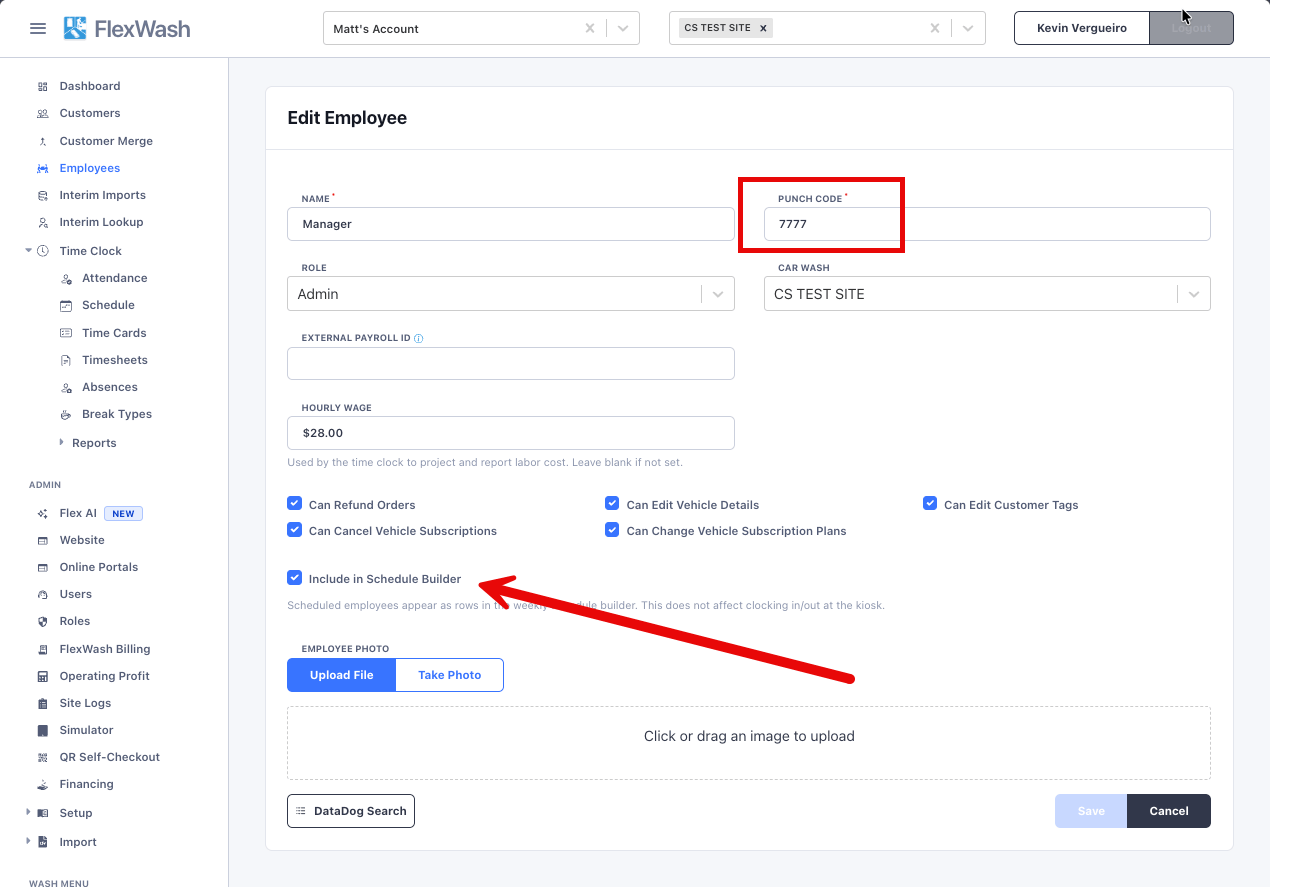Click the Schedule calendar icon
This screenshot has width=1301, height=887.
(66, 306)
